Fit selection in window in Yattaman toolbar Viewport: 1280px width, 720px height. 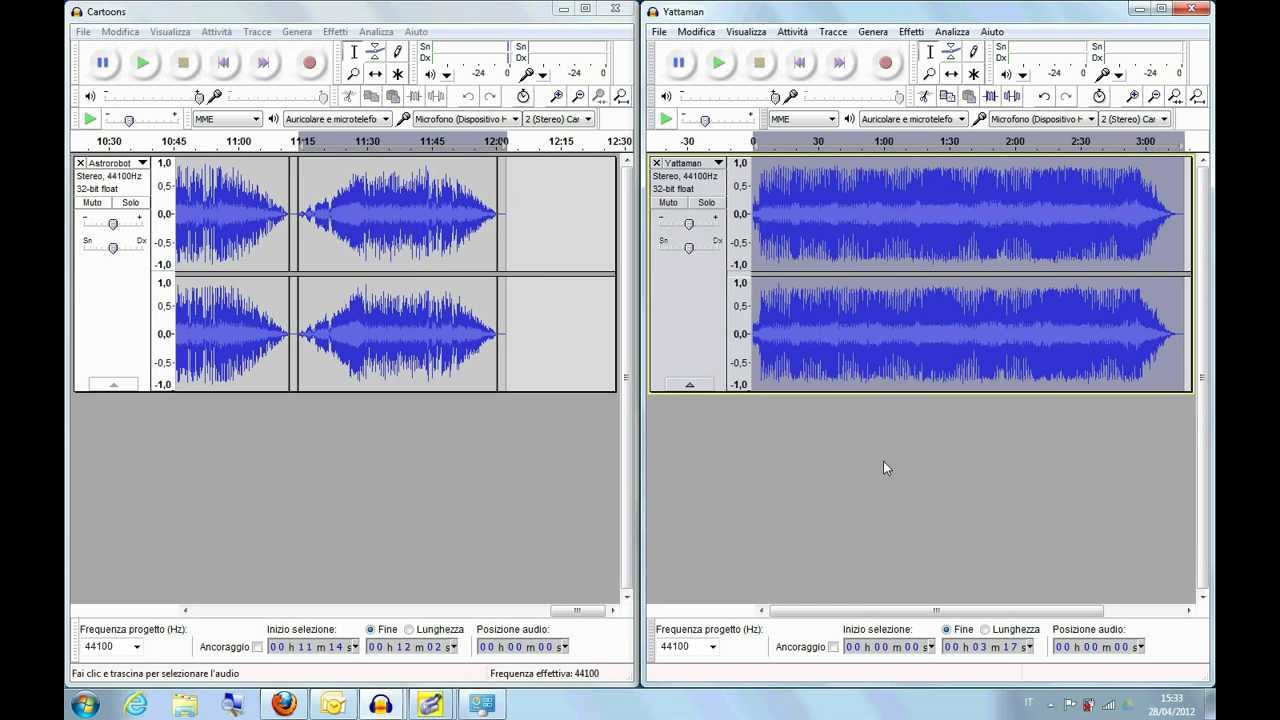(1176, 96)
